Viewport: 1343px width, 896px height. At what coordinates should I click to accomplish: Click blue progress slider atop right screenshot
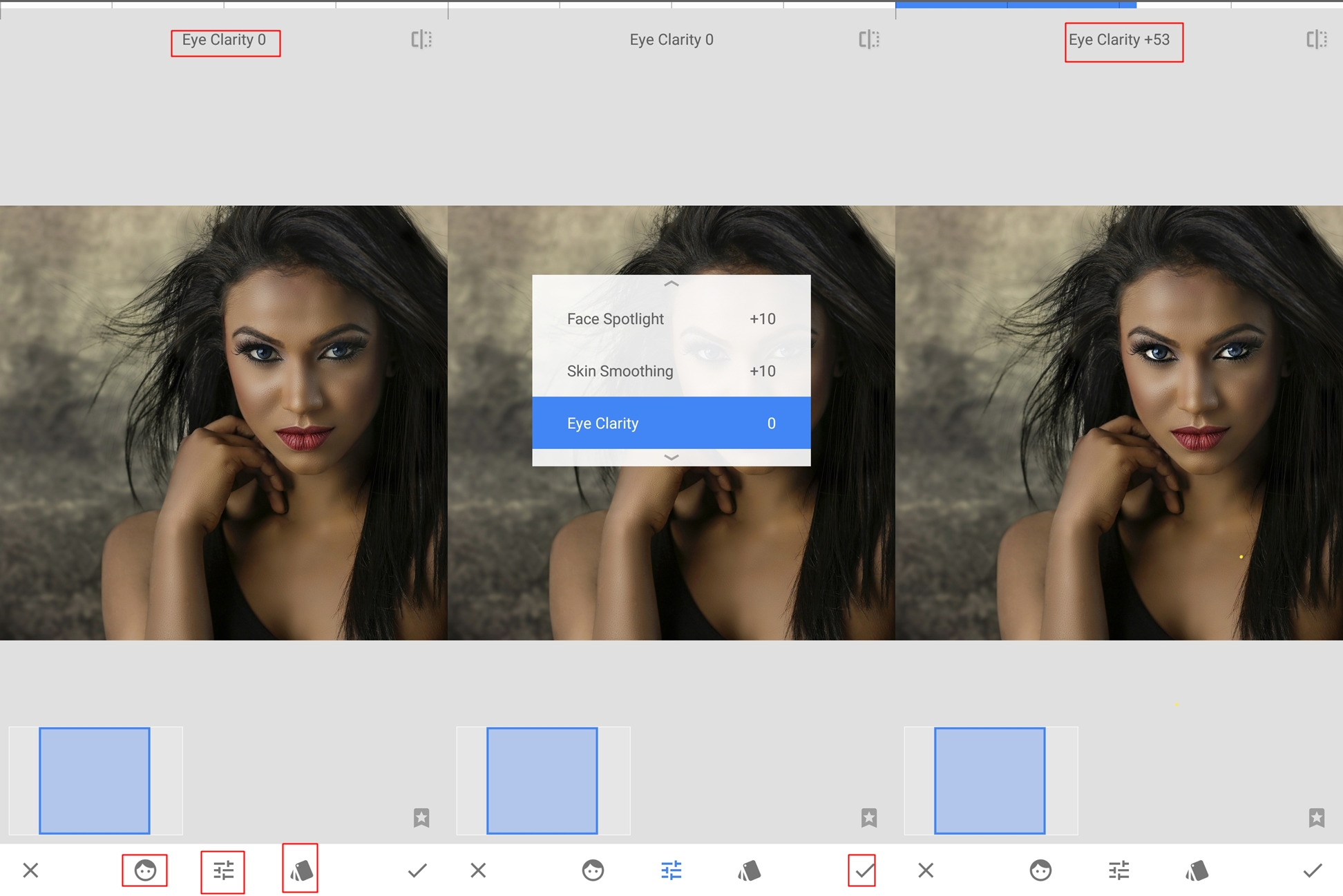pyautogui.click(x=1016, y=4)
